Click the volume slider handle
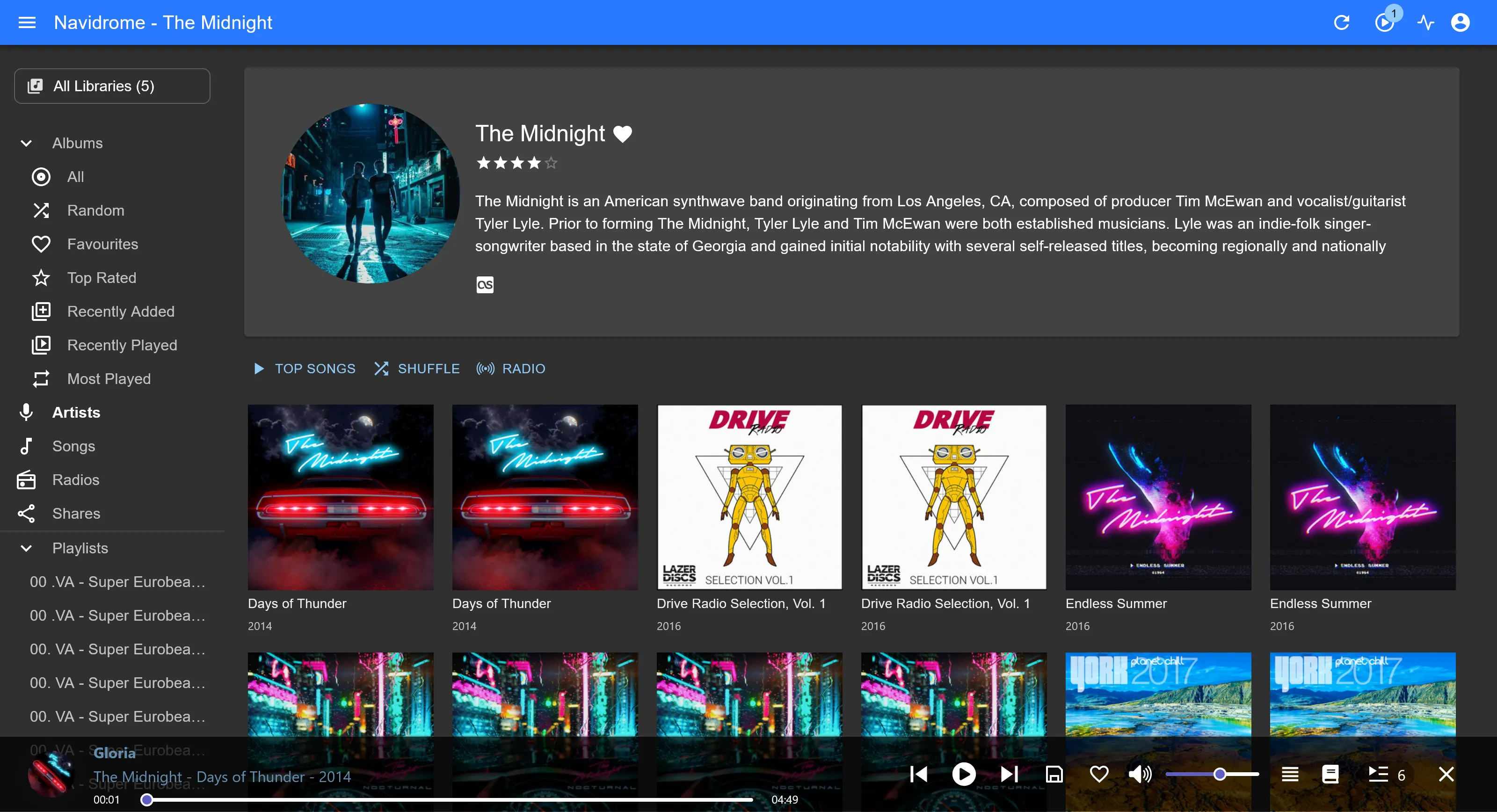 click(1220, 774)
